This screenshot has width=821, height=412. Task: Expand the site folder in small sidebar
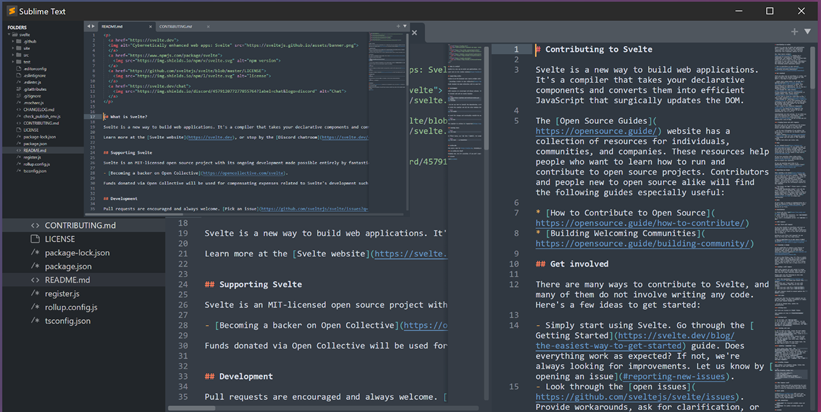13,48
